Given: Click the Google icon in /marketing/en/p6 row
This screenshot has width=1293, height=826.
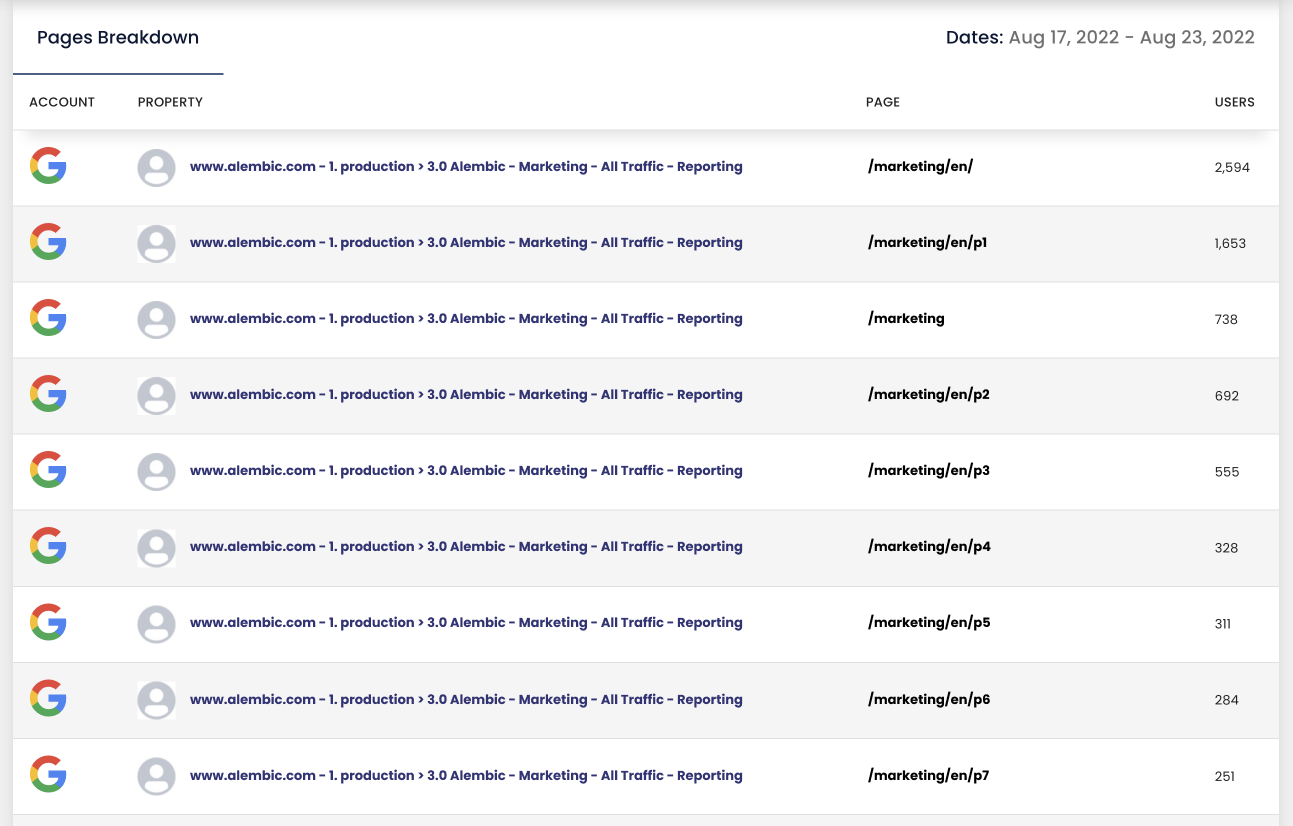Looking at the screenshot, I should point(48,699).
